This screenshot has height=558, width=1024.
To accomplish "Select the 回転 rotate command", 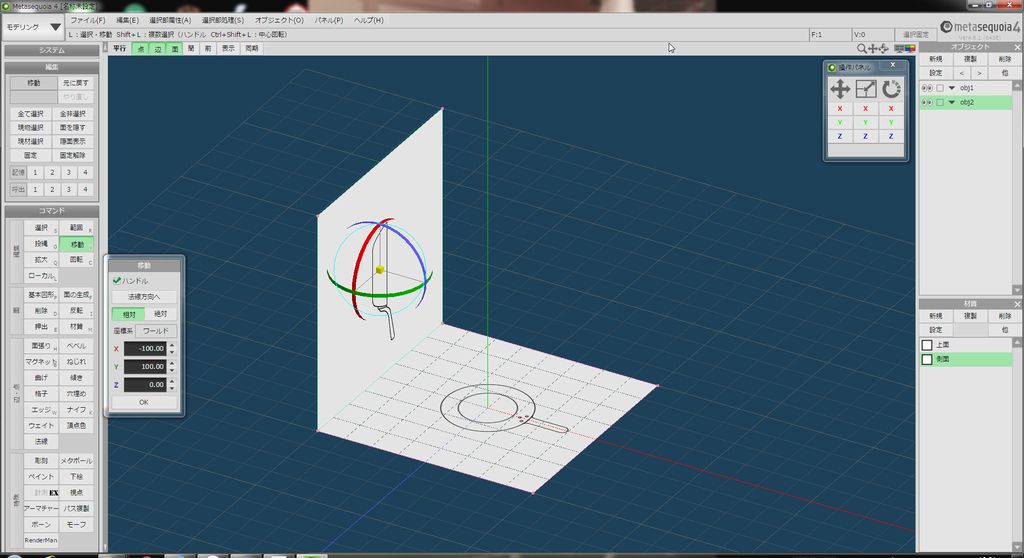I will (x=76, y=259).
